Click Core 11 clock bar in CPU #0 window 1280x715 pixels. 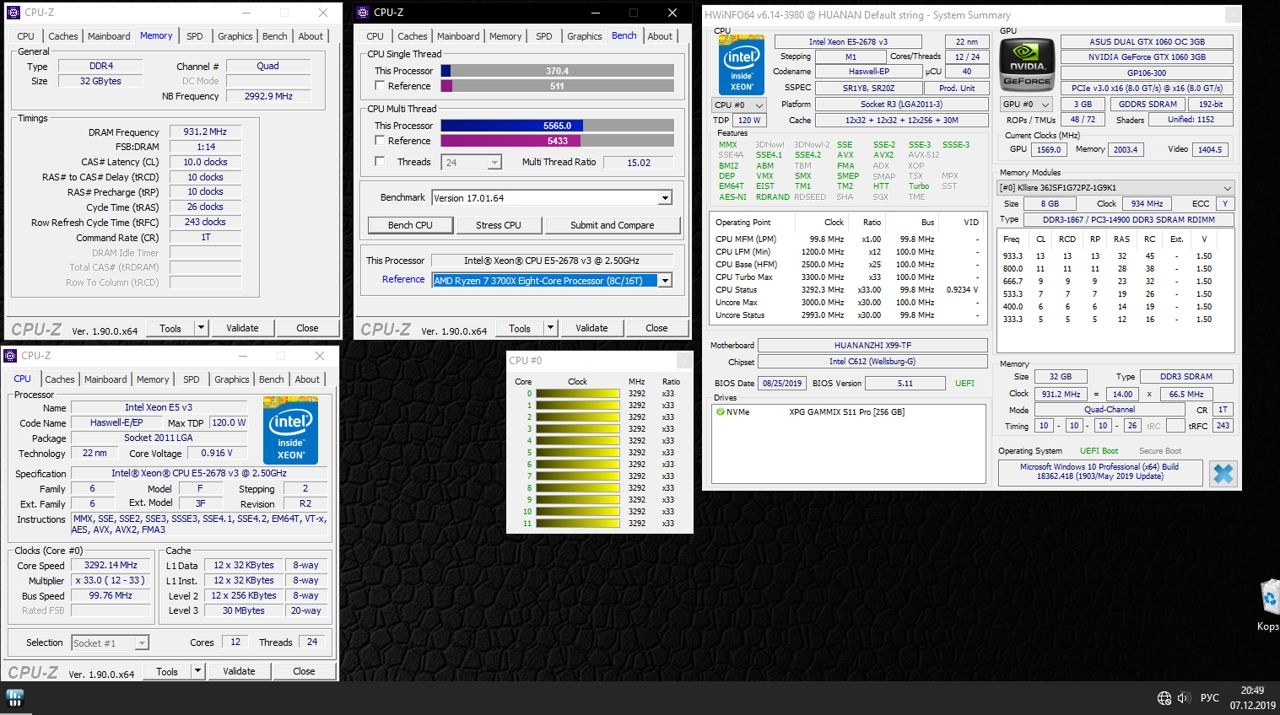pos(578,524)
